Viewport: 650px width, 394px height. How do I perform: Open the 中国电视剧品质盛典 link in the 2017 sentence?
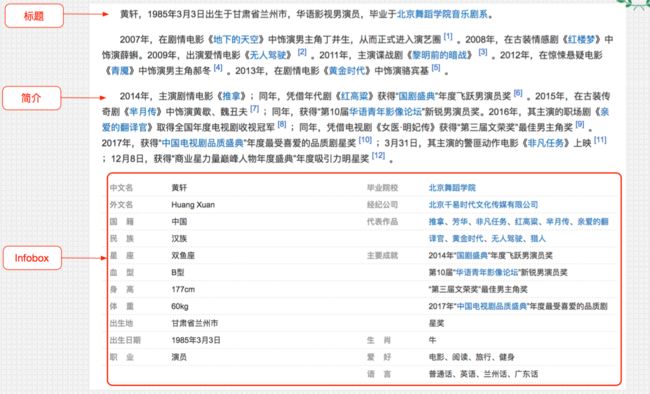coord(203,143)
